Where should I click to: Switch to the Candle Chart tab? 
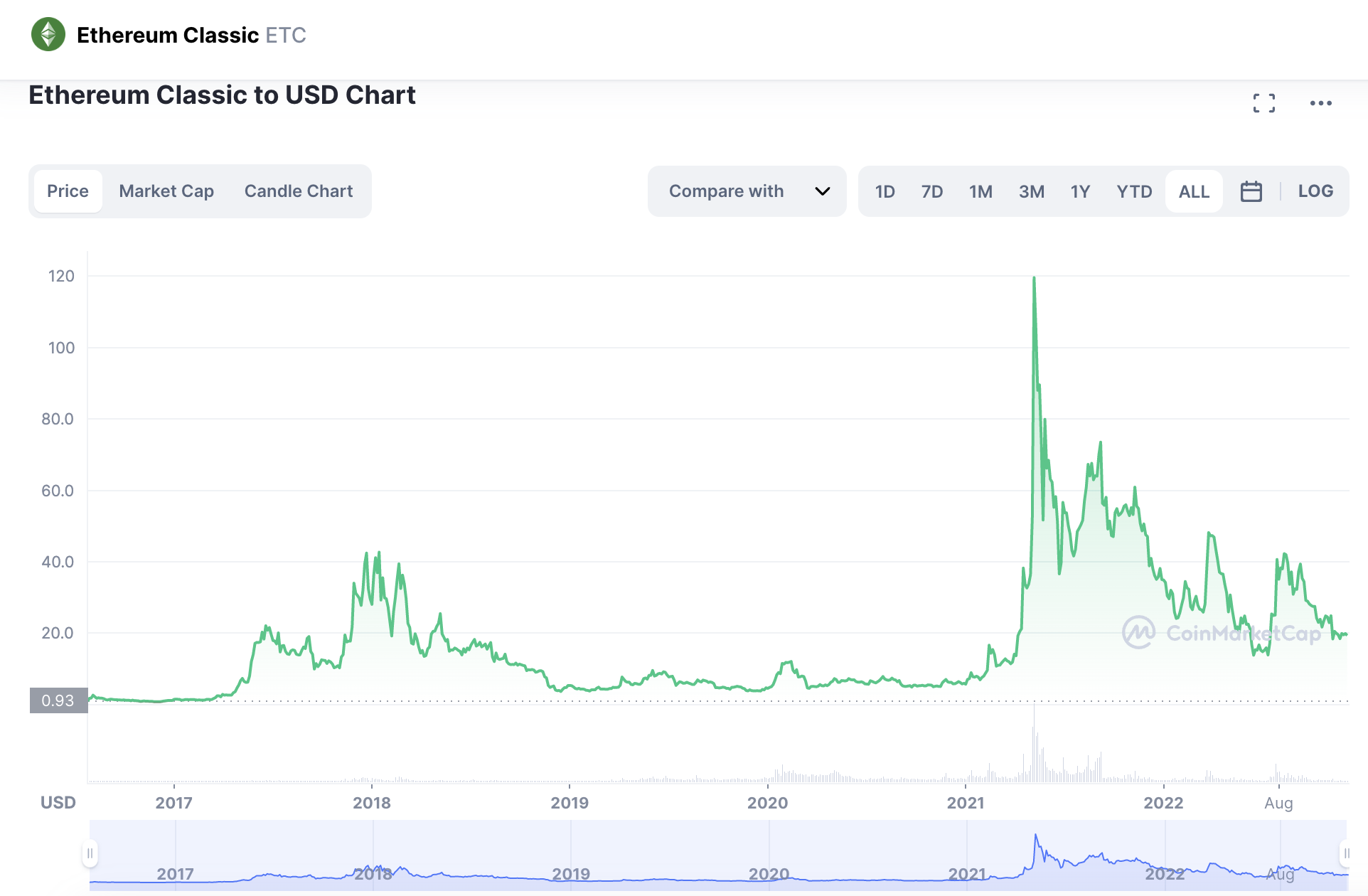(x=298, y=191)
